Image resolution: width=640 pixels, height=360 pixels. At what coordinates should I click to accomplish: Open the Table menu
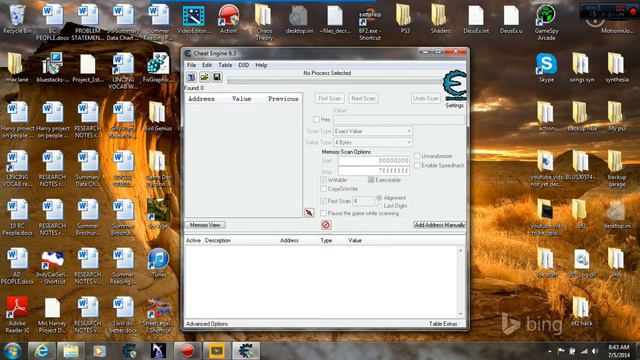pos(225,65)
